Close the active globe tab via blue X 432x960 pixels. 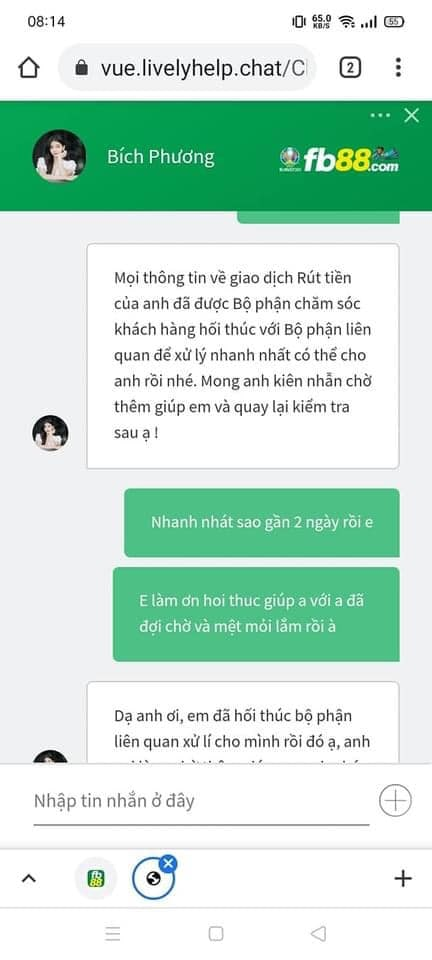coord(168,864)
